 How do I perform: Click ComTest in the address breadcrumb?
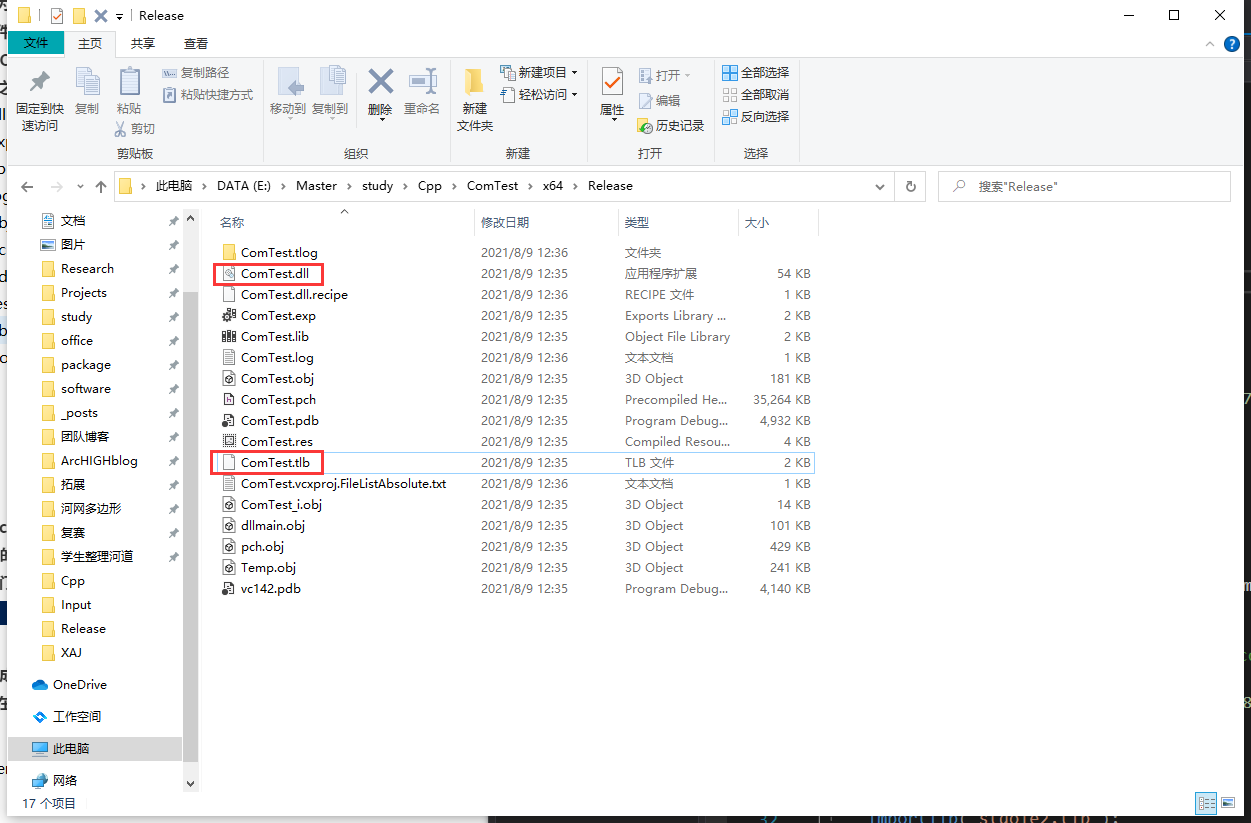tap(492, 186)
